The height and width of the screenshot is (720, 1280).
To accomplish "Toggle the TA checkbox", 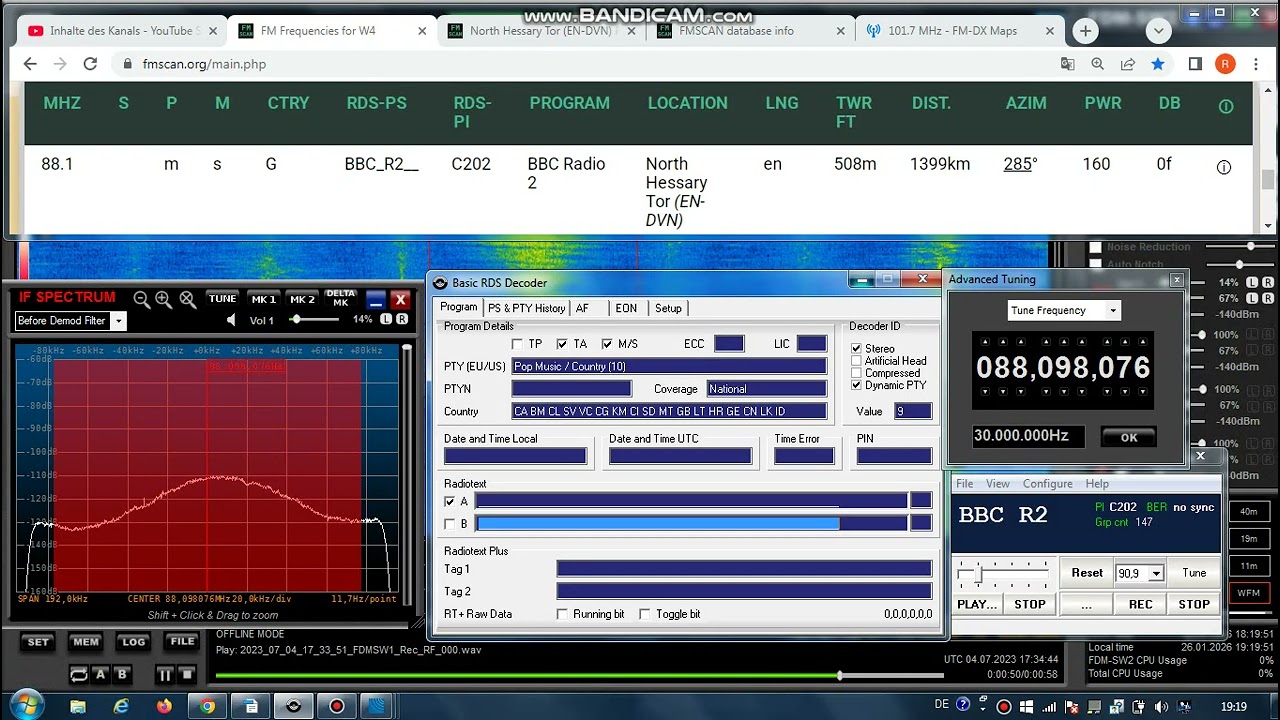I will point(562,344).
